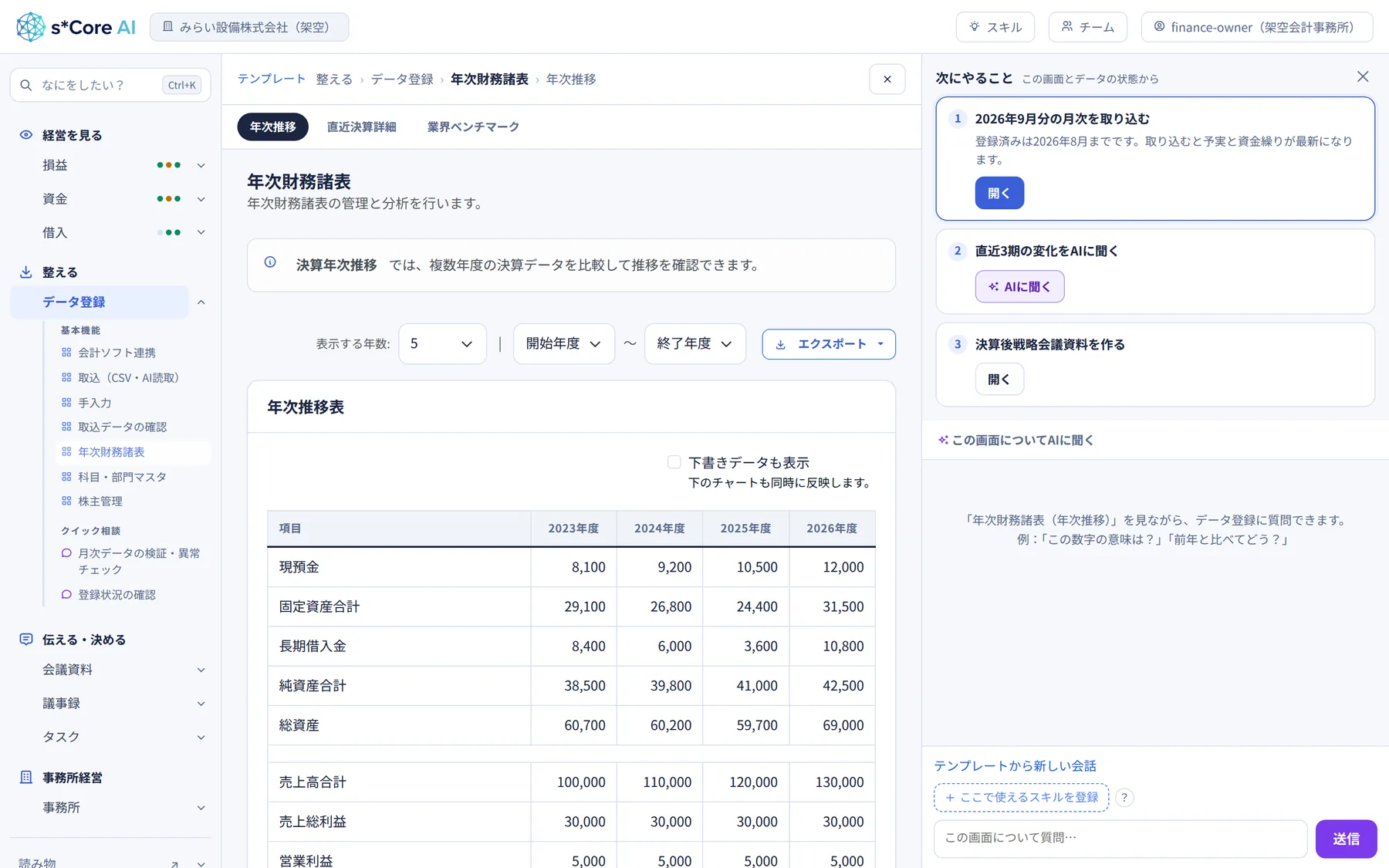The width and height of the screenshot is (1389, 868).
Task: Expand the 会議資料 section
Action: (x=201, y=670)
